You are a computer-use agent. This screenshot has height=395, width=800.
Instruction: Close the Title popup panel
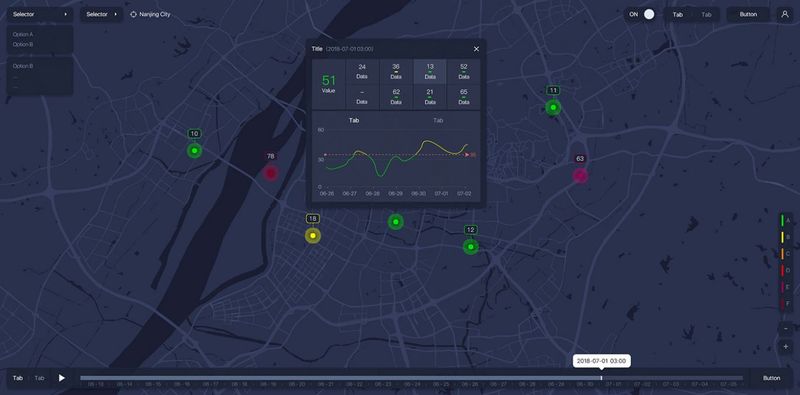[477, 49]
